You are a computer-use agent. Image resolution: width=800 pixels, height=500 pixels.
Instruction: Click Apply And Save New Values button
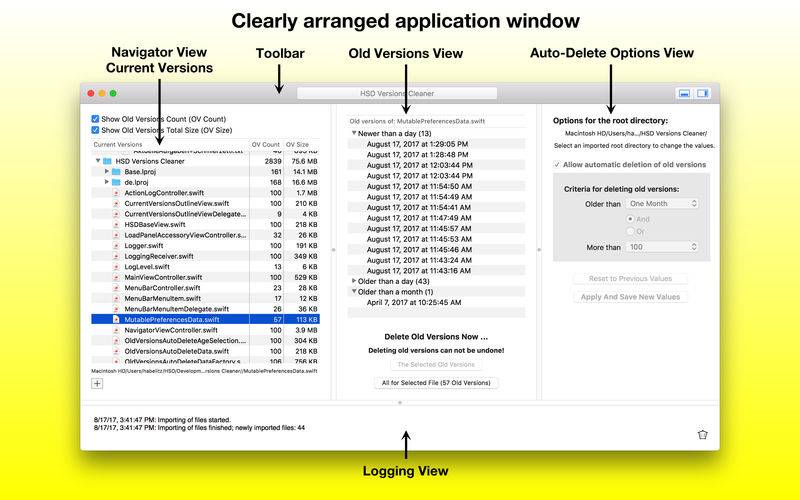click(x=630, y=297)
